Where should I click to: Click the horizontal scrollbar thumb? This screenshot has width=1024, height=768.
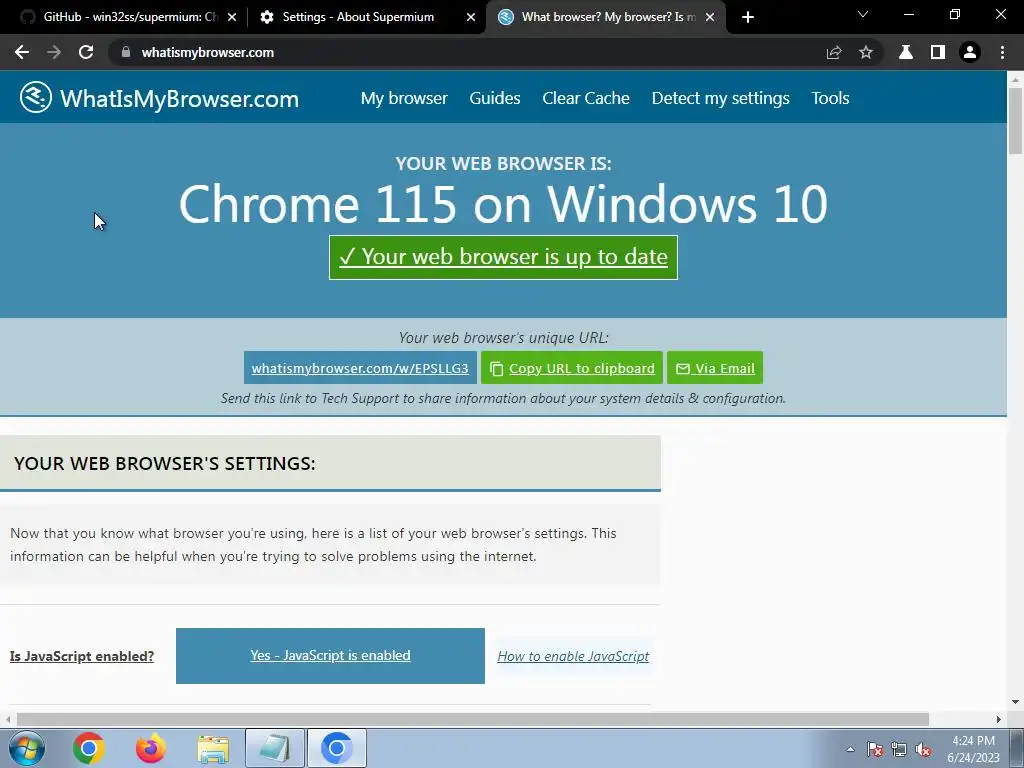pos(473,719)
